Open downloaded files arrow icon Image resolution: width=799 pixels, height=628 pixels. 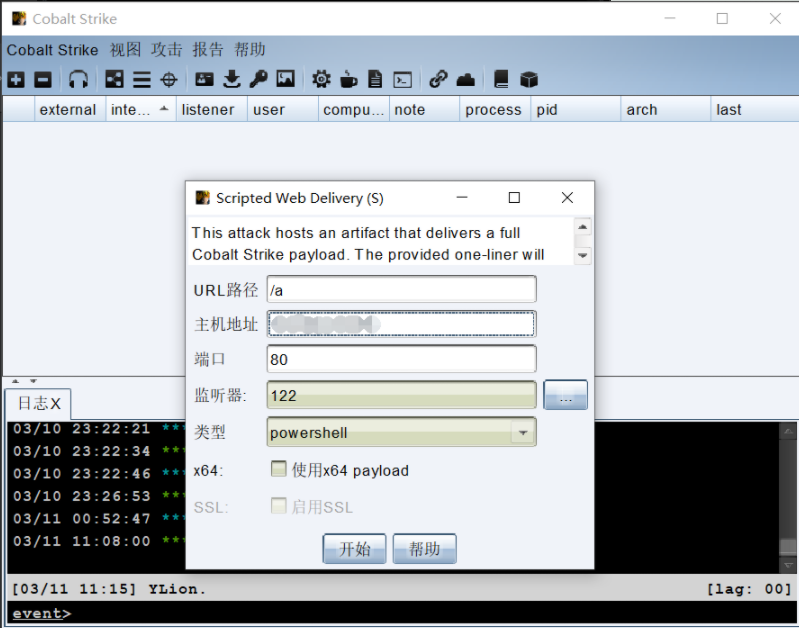[x=232, y=80]
